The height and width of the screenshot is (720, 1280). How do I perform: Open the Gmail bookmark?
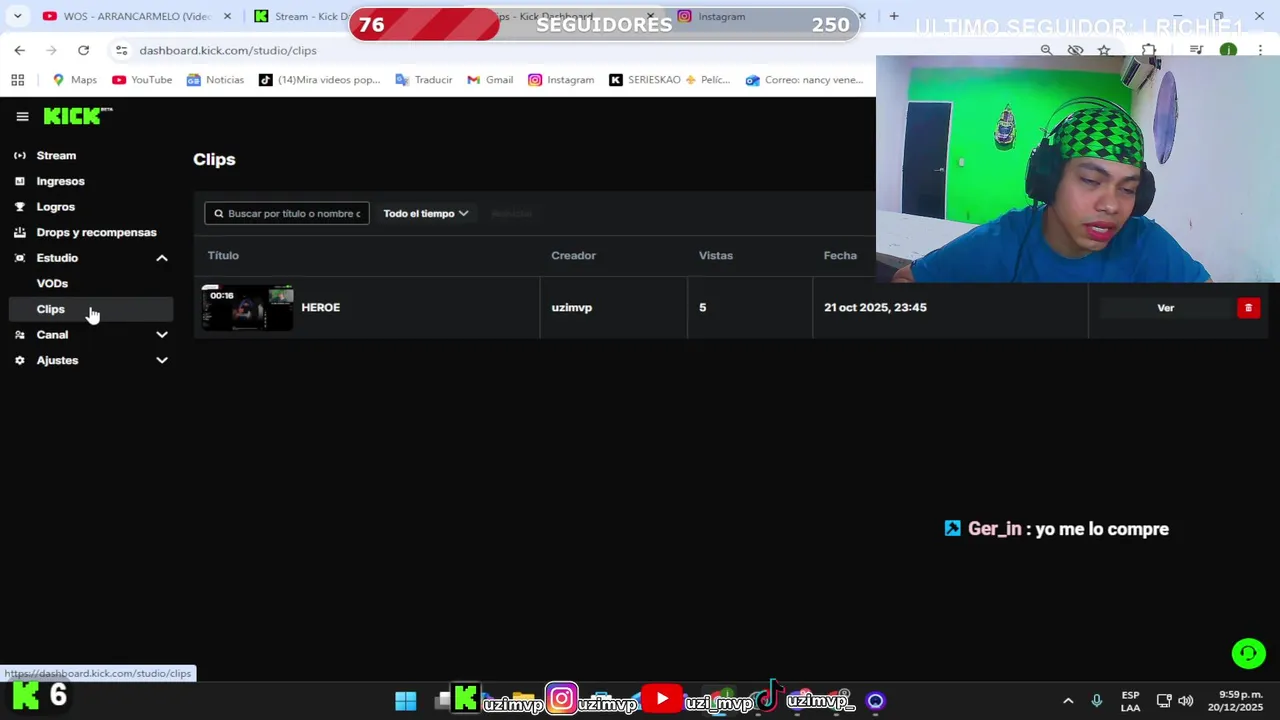pyautogui.click(x=490, y=80)
